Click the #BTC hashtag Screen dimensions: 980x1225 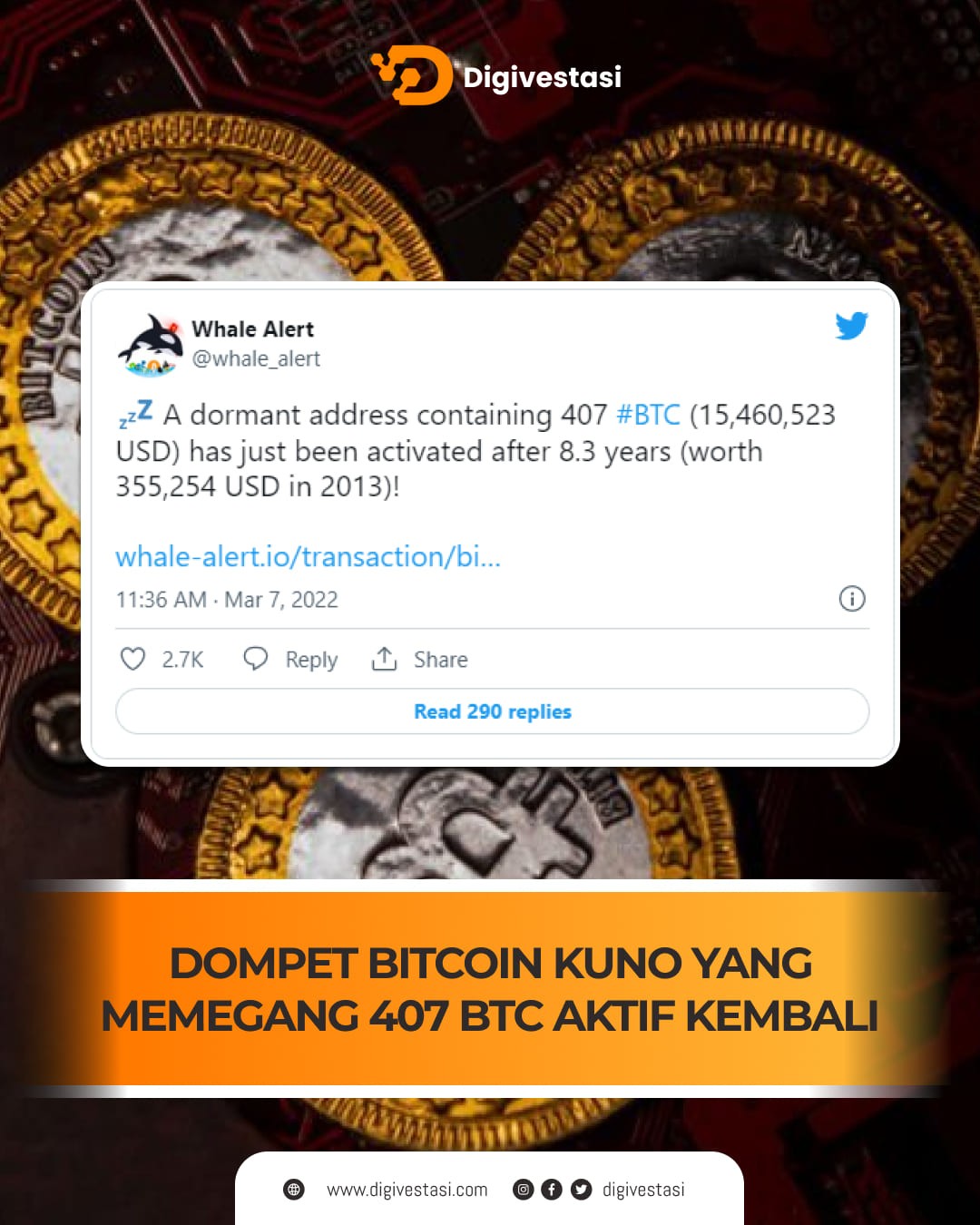[x=648, y=415]
